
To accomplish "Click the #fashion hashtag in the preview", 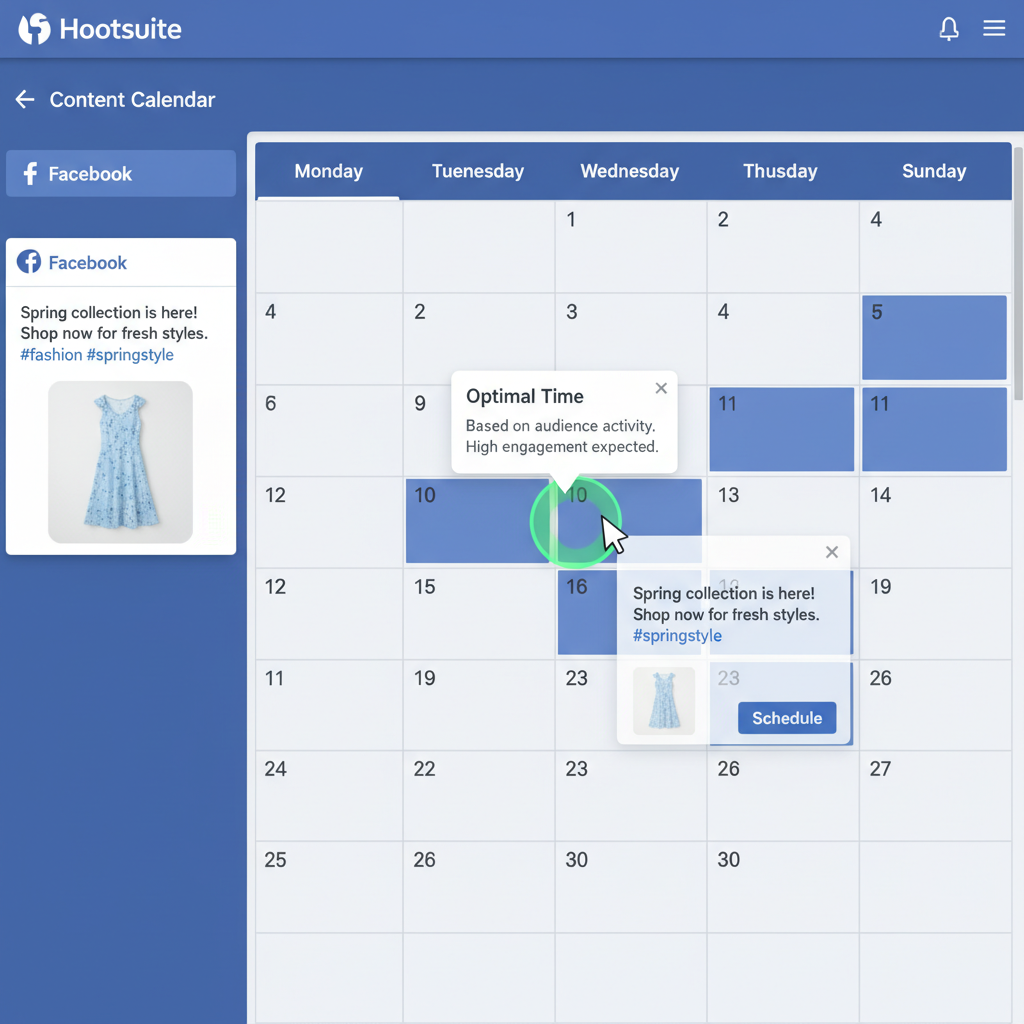I will [x=51, y=355].
